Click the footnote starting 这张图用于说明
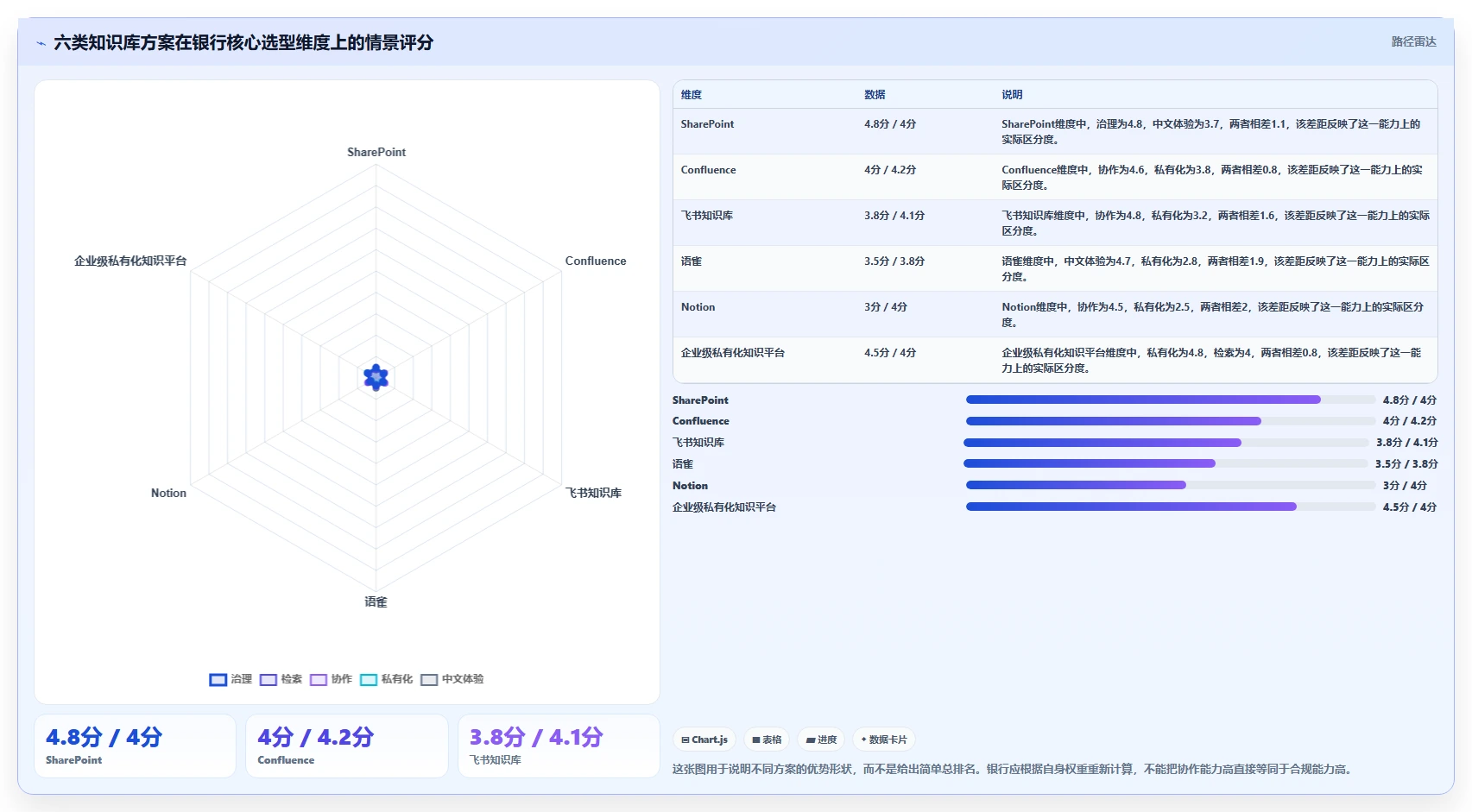The image size is (1472, 812). click(x=1012, y=769)
